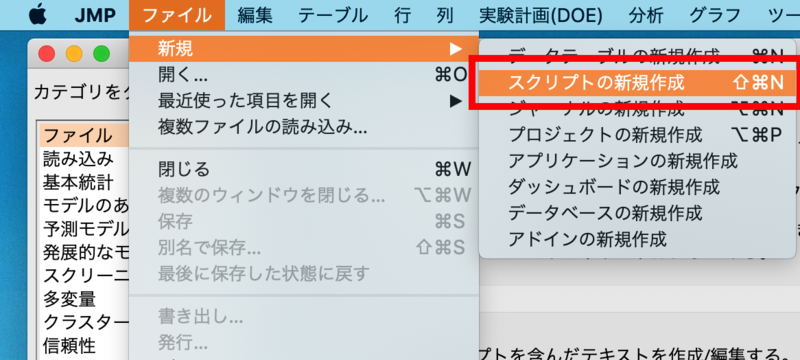Open the 実験計画(DOE) menu
Viewport: 800px width, 360px height.
tap(541, 15)
